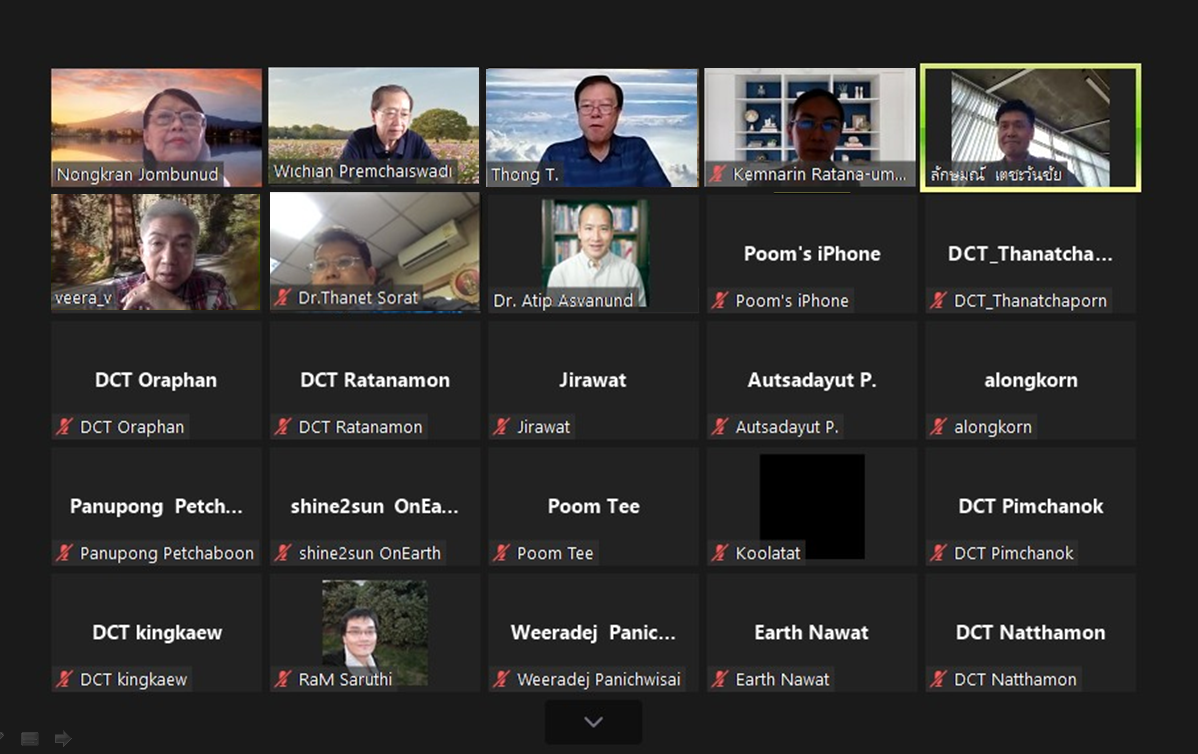Click the muted mic icon beside Dr.Thanet Sorat
This screenshot has height=754, width=1198.
tap(283, 297)
